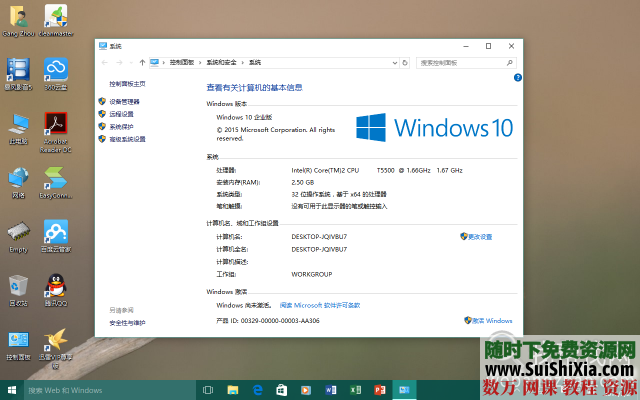Open File Explorer from the taskbar
Screen dimensions: 640x400
pos(232,390)
